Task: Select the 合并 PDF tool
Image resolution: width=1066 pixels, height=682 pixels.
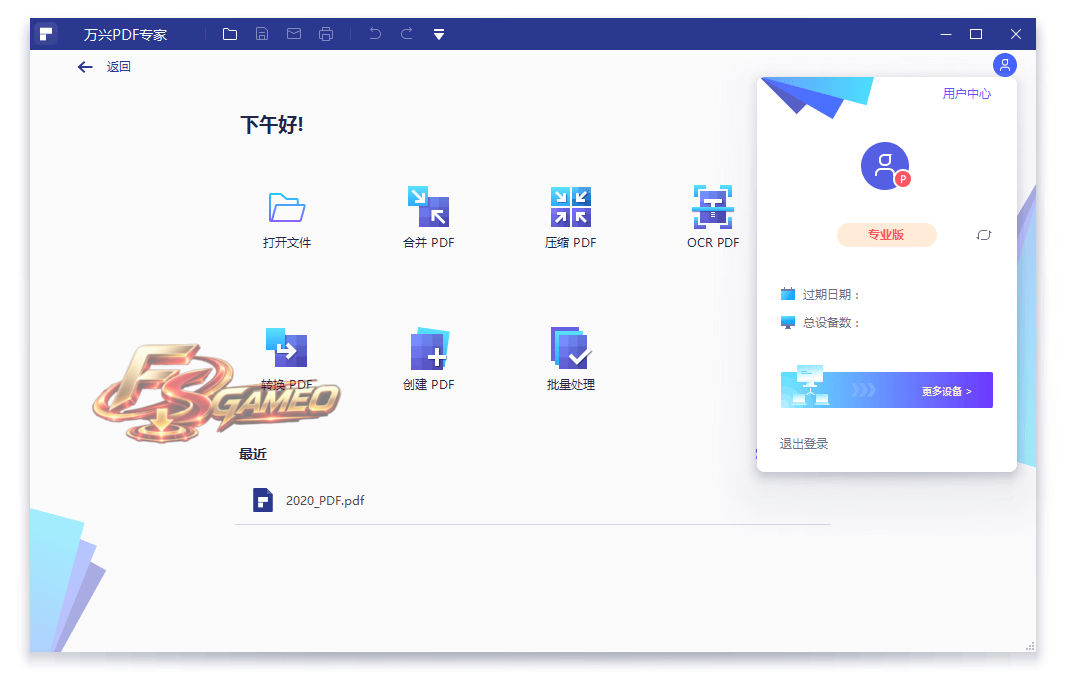Action: [428, 207]
